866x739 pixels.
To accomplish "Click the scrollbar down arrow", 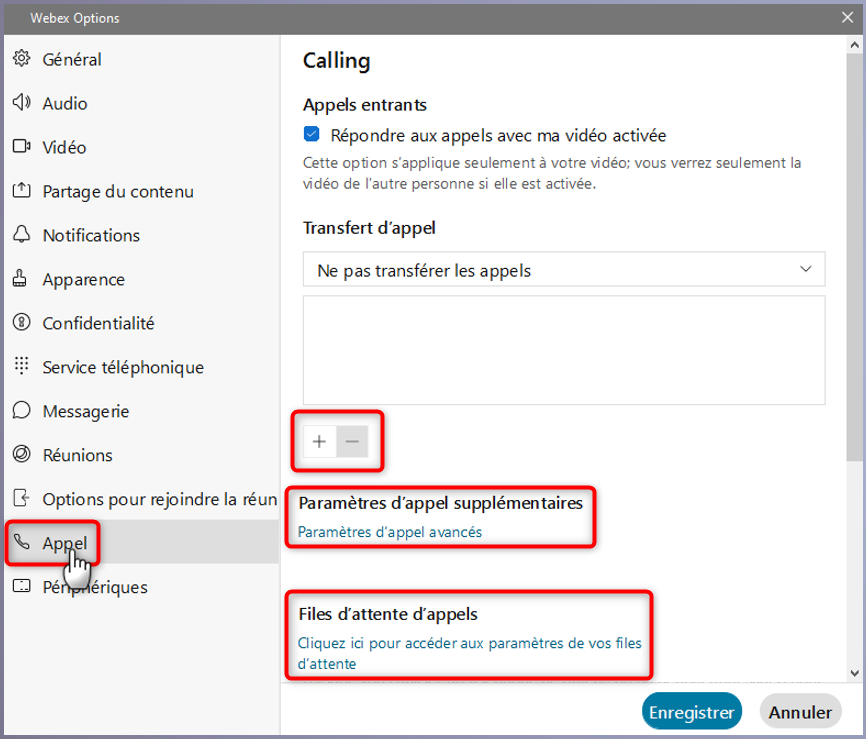I will pos(852,673).
